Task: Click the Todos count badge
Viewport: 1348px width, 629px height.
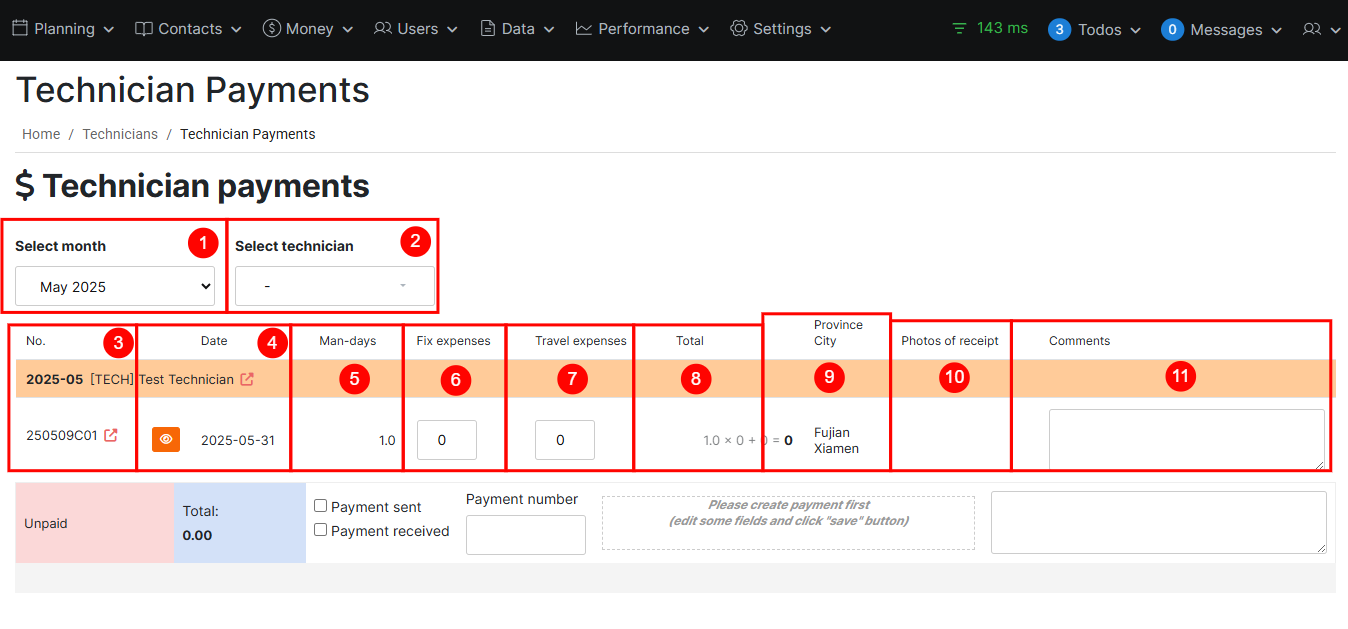Action: (1059, 30)
